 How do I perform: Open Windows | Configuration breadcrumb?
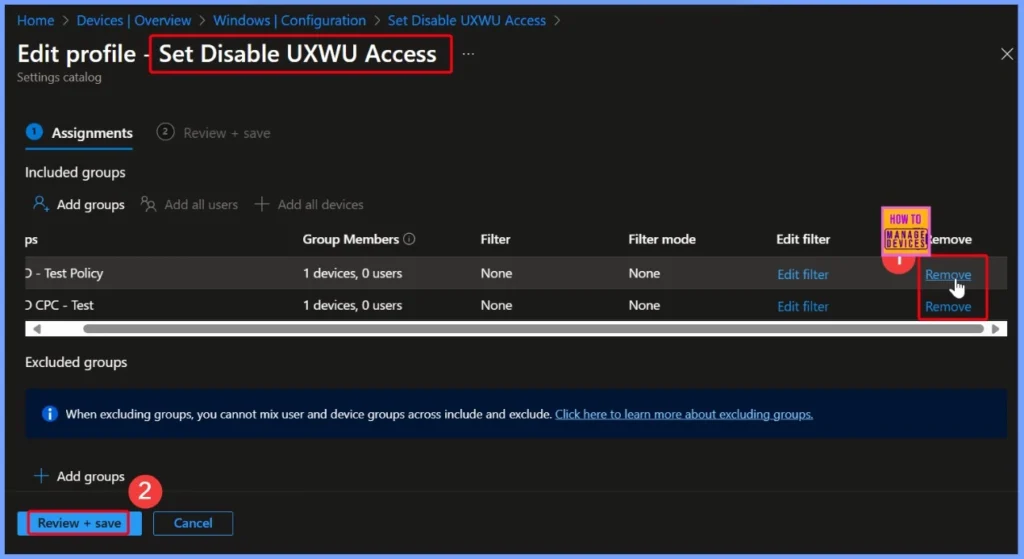coord(289,20)
